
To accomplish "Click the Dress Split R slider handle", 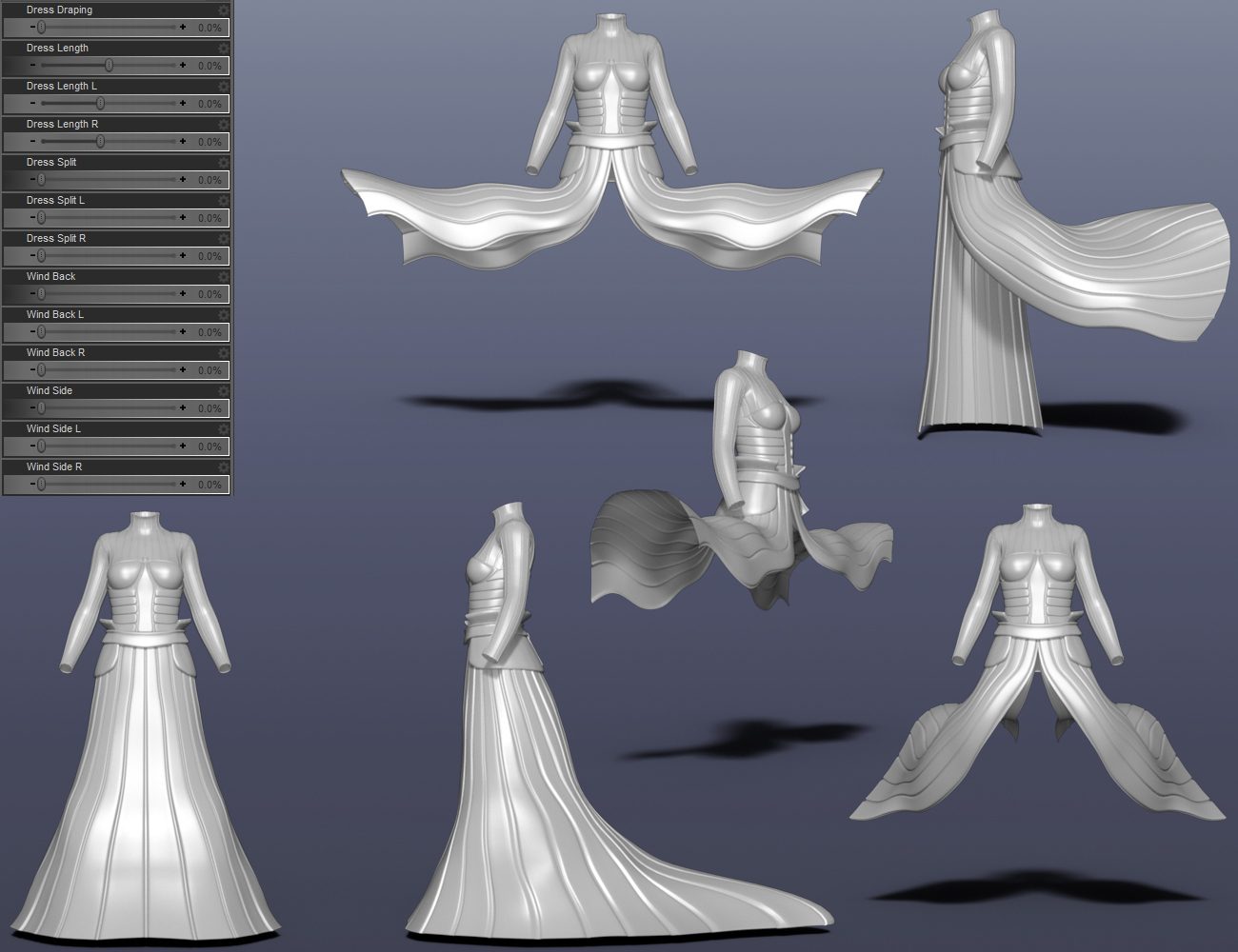I will [x=41, y=256].
